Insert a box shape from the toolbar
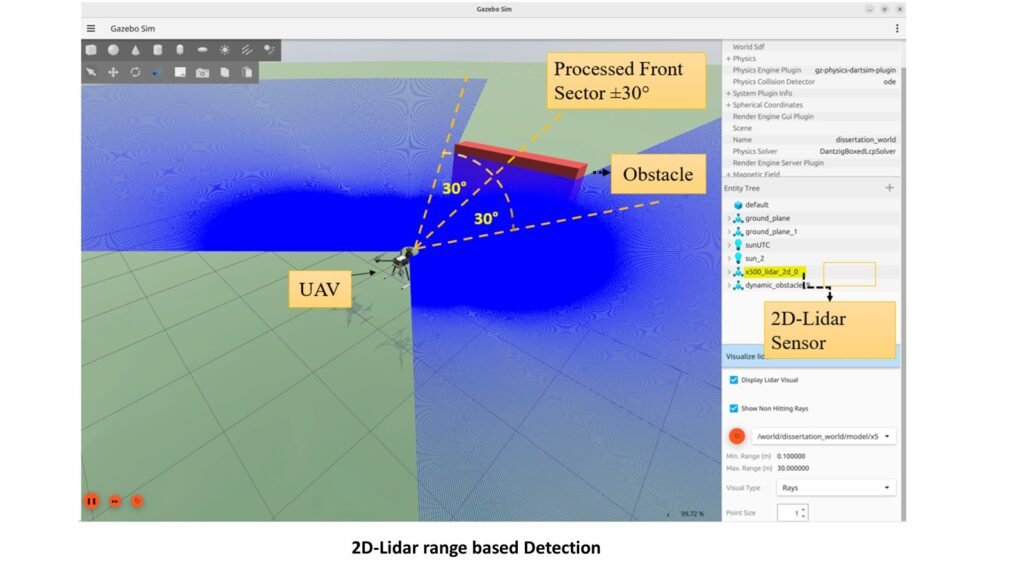Viewport: 1024px width, 576px height. pyautogui.click(x=91, y=50)
